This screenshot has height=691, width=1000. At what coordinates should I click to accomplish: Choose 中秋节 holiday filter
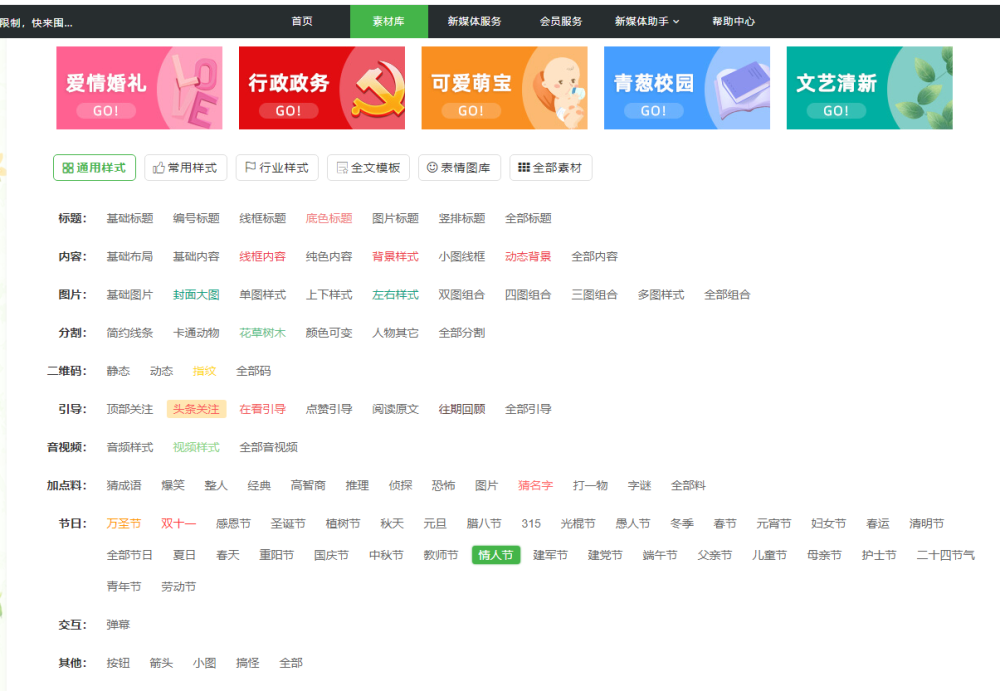[x=386, y=555]
